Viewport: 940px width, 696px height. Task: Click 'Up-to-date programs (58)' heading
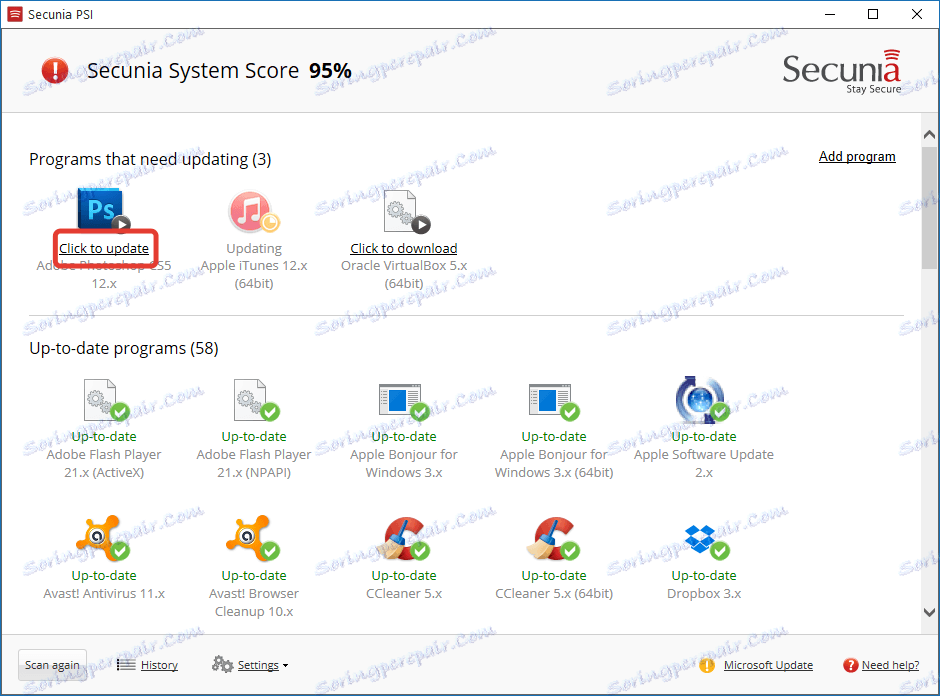(123, 348)
